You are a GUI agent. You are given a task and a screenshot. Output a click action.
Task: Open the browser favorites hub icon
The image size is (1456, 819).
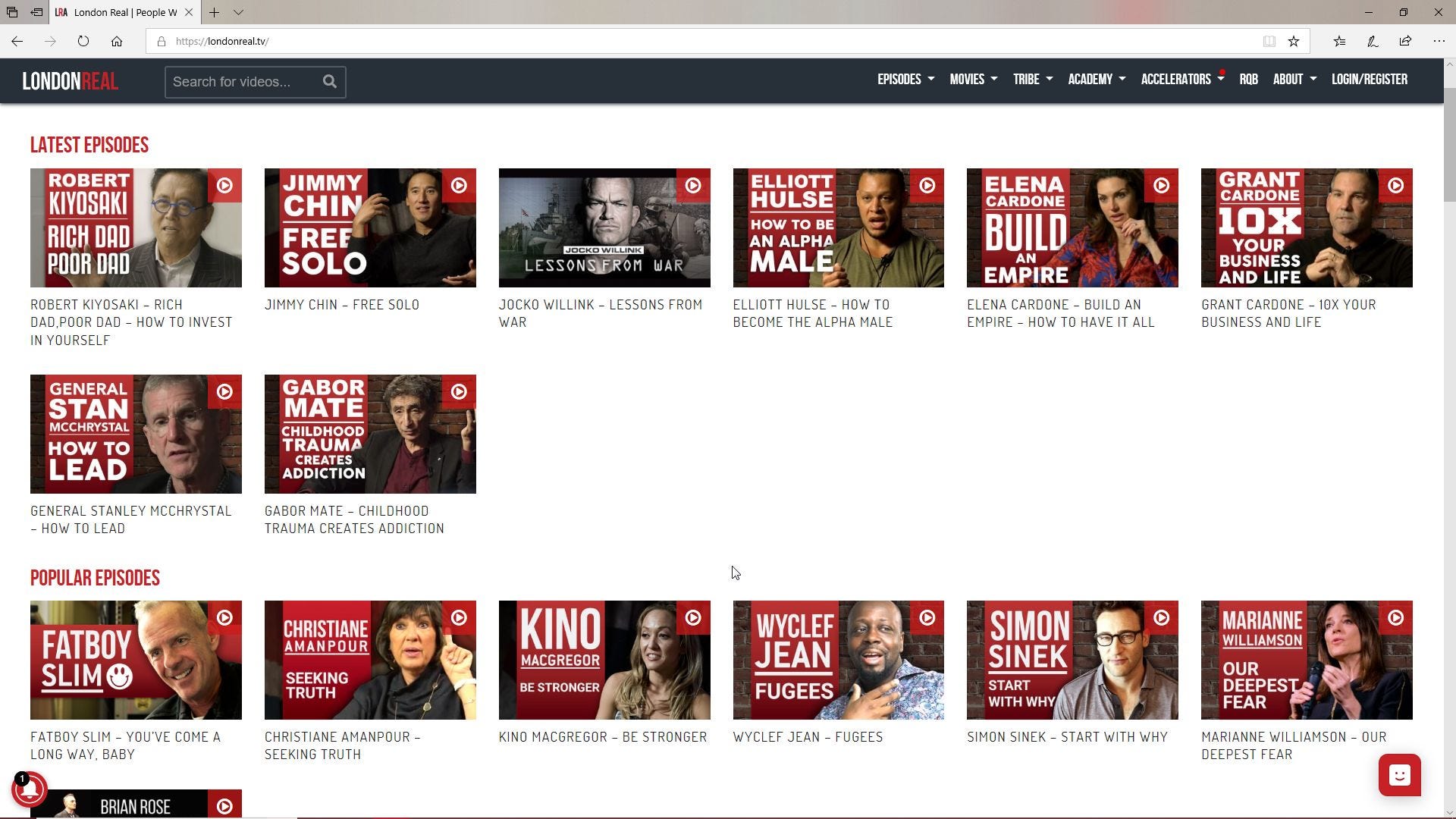pos(1340,41)
